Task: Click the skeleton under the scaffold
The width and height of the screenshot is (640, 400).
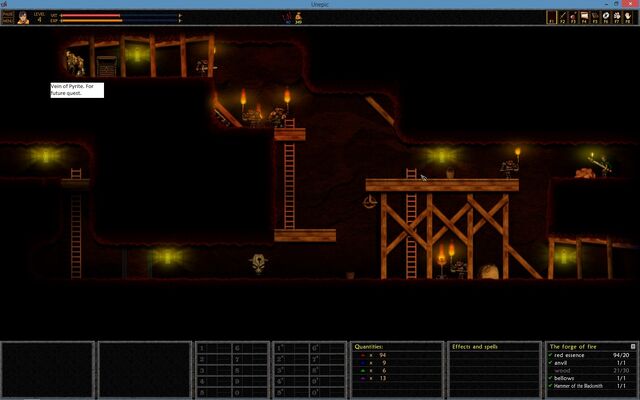Action: (x=460, y=270)
